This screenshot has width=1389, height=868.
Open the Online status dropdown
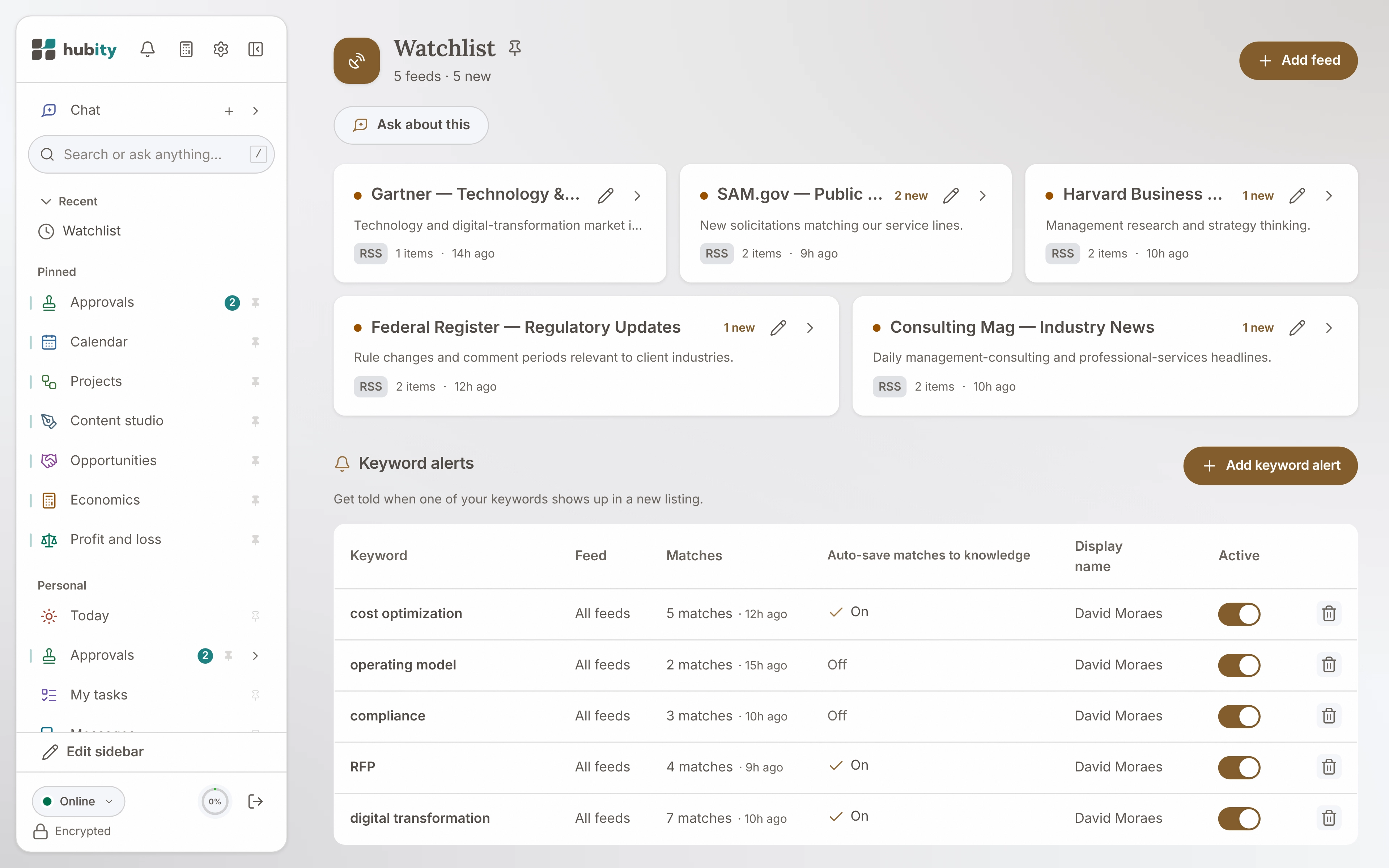(x=78, y=801)
